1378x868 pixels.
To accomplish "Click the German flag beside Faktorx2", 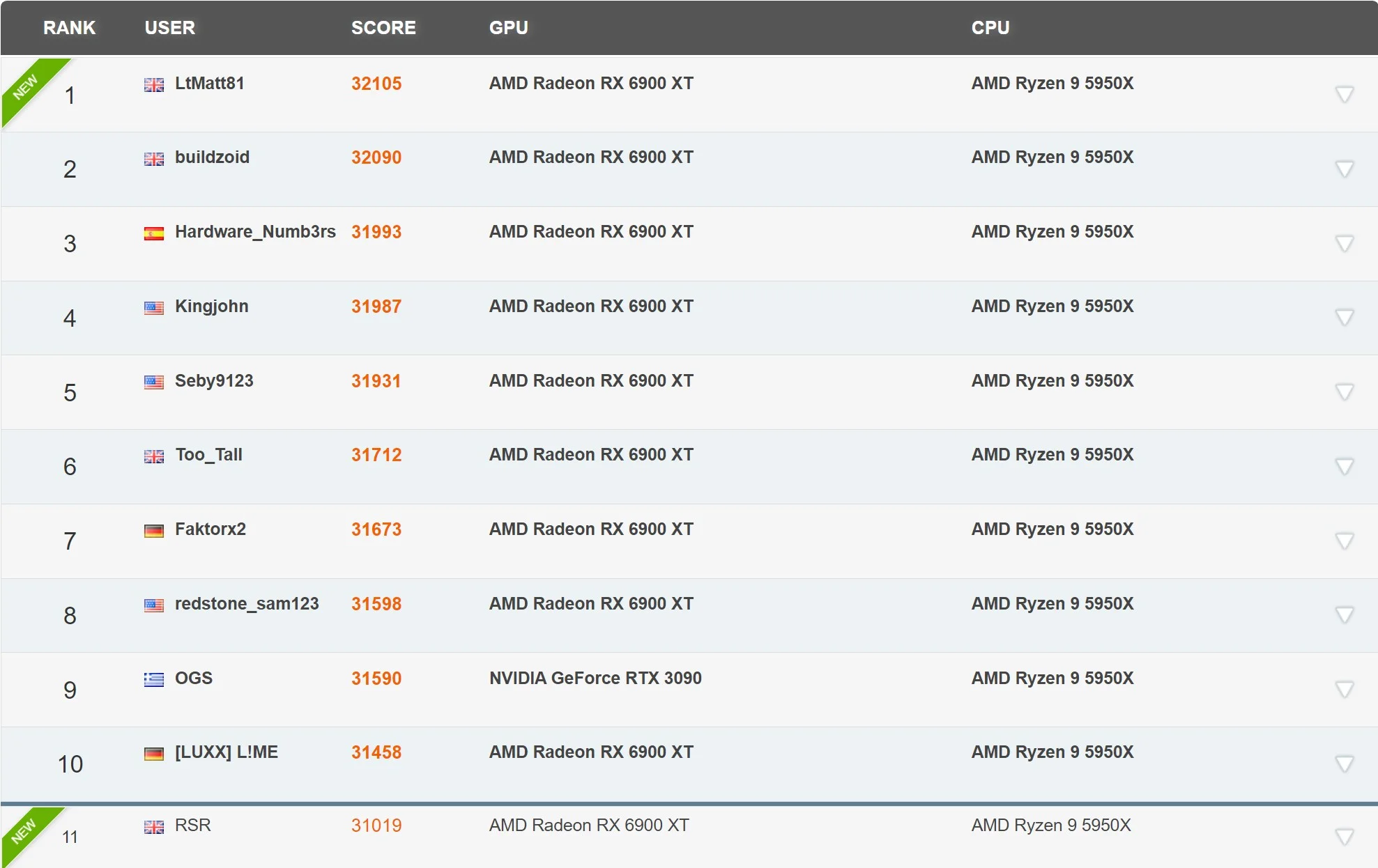I will [x=153, y=531].
